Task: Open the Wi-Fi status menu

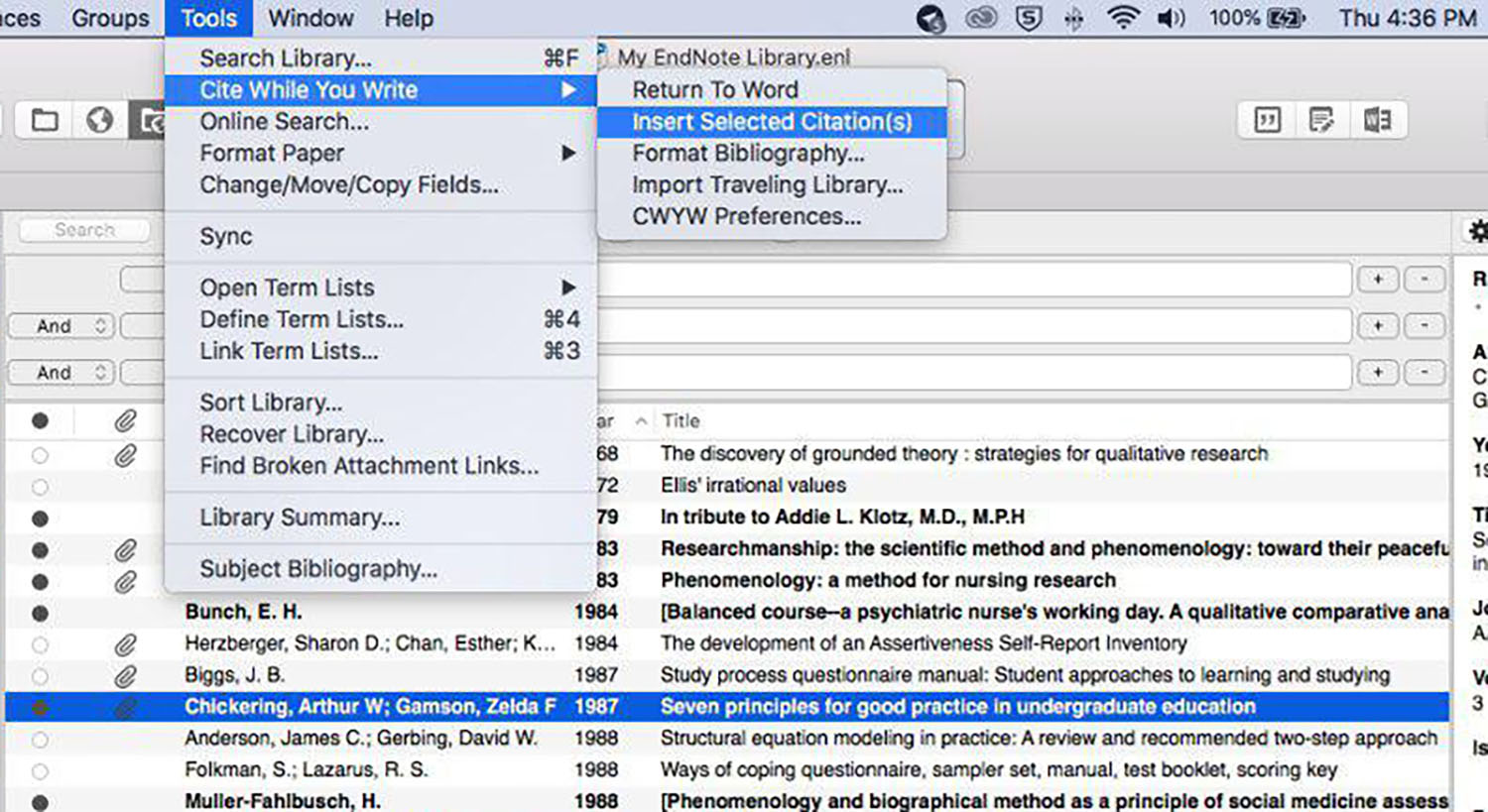Action: [1123, 18]
